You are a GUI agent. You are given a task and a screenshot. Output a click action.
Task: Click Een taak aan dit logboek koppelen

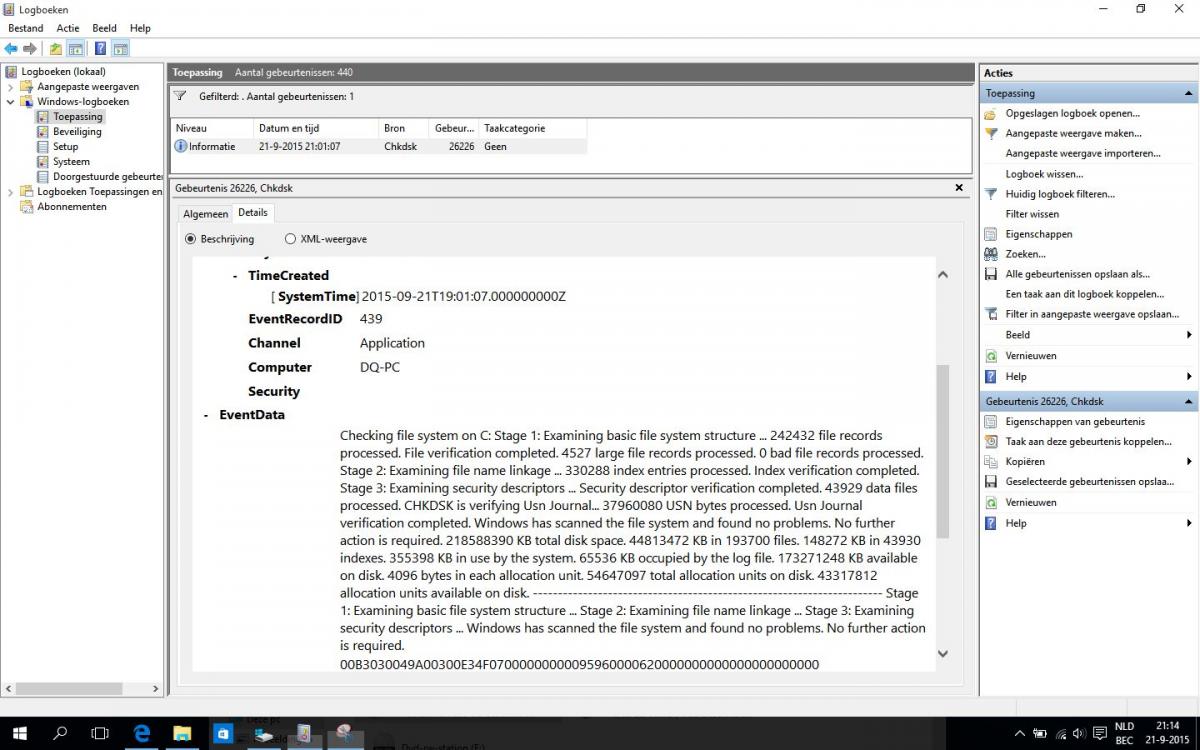[x=1085, y=294]
